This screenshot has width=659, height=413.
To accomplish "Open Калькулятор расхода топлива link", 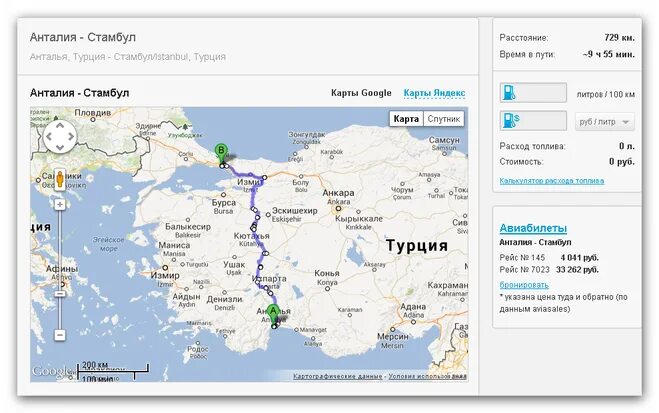I will (551, 181).
